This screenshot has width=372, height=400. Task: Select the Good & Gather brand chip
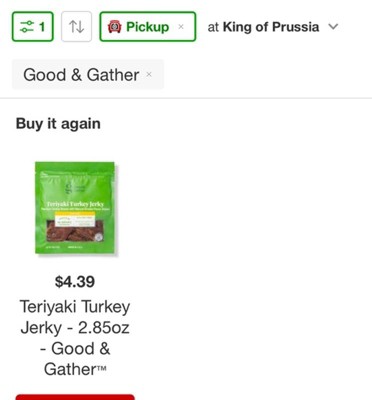[88, 74]
